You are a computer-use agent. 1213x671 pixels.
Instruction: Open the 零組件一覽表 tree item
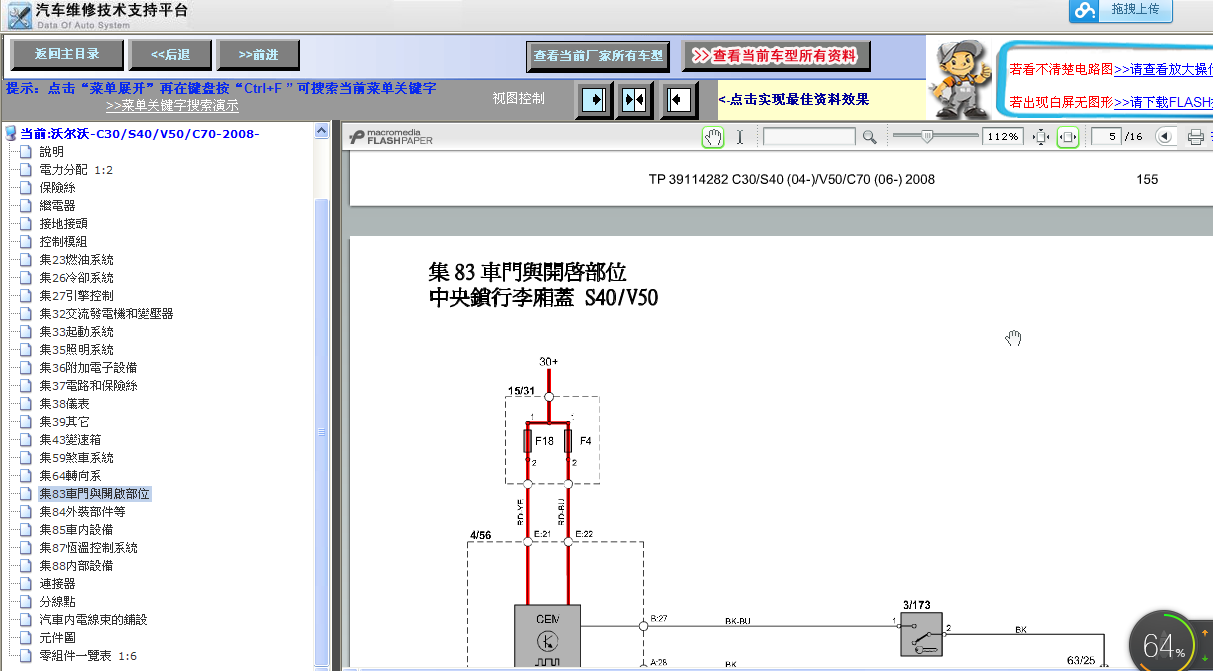[88, 656]
